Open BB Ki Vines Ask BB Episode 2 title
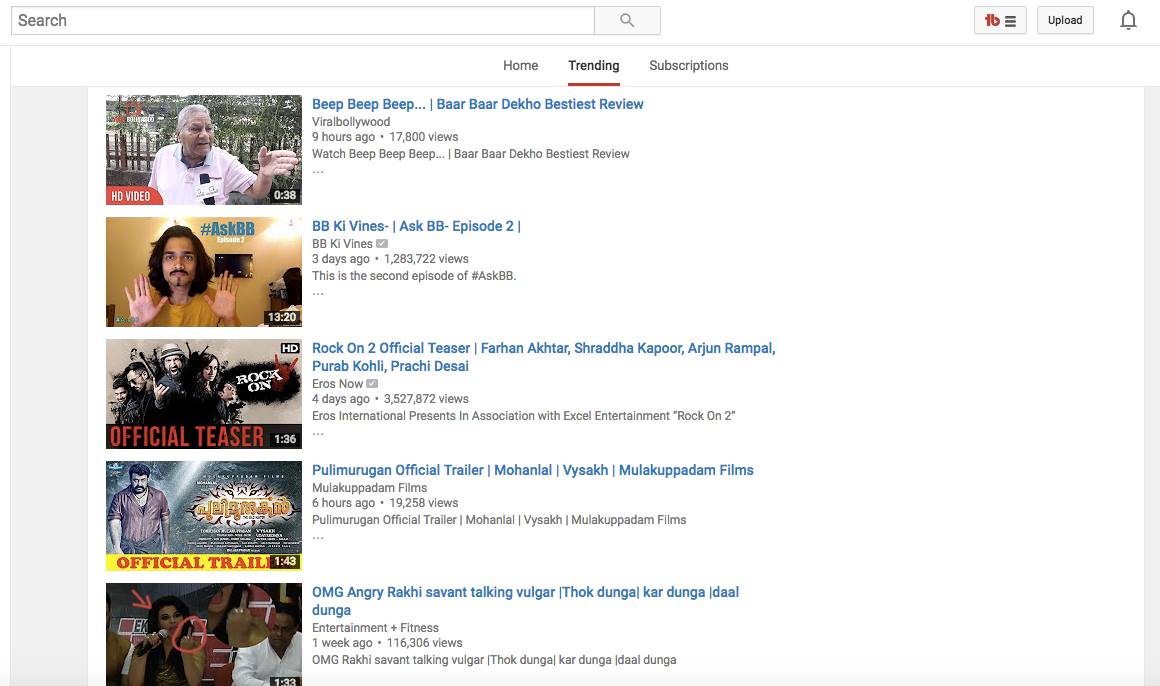This screenshot has width=1160, height=686. [417, 226]
